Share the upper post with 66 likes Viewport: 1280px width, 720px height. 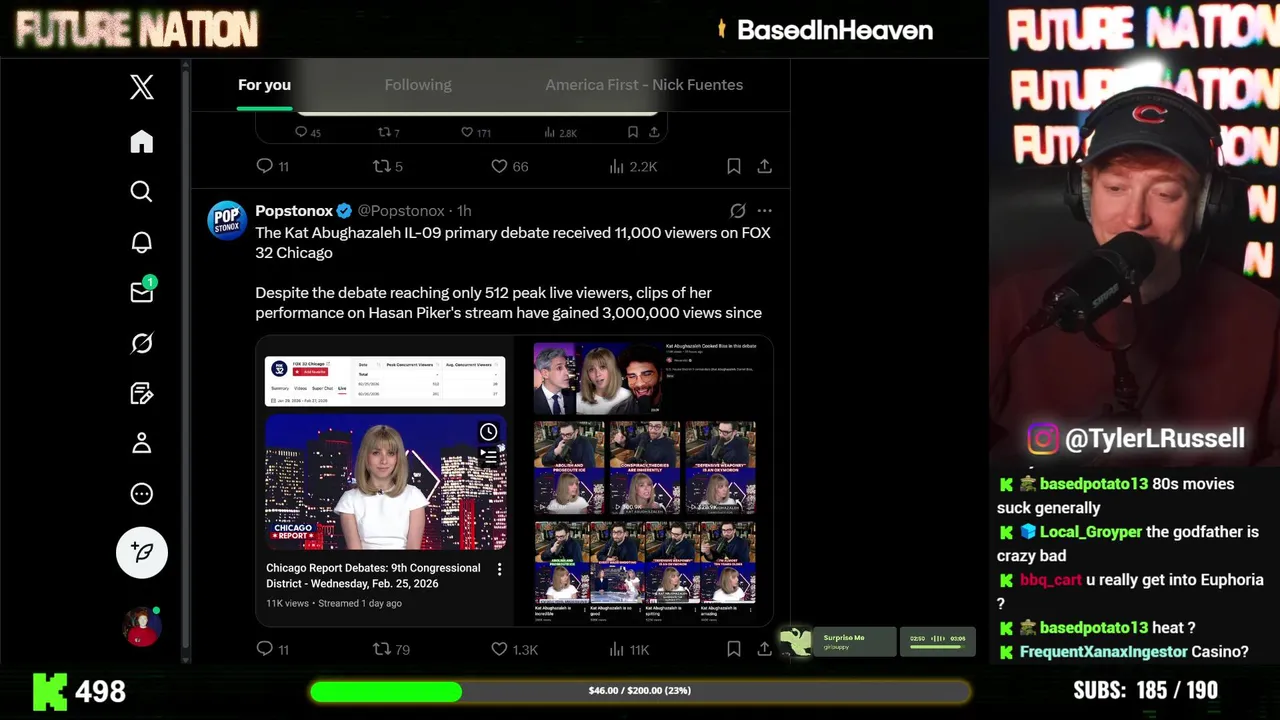click(x=764, y=166)
